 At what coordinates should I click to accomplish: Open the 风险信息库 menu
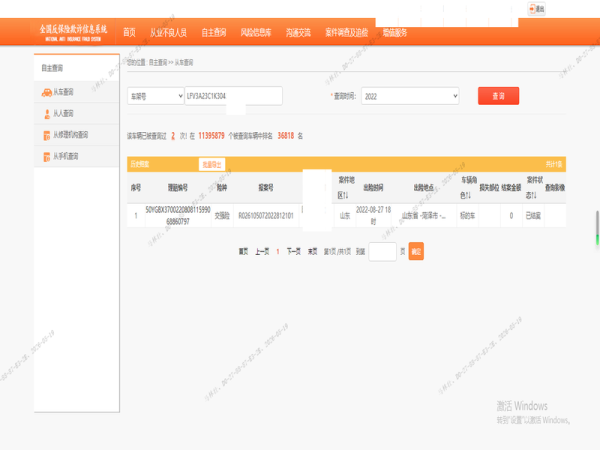point(256,33)
